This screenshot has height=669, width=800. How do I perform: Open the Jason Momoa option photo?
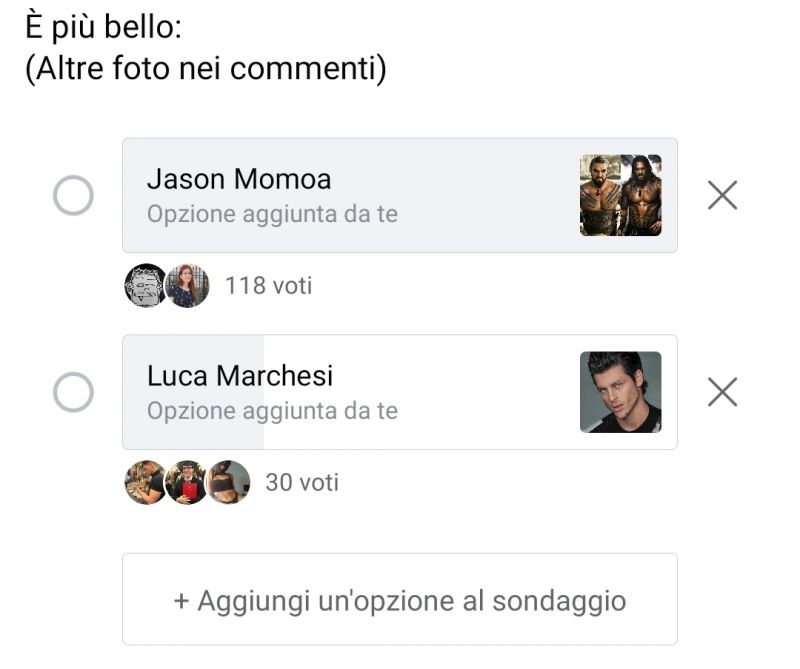point(620,195)
